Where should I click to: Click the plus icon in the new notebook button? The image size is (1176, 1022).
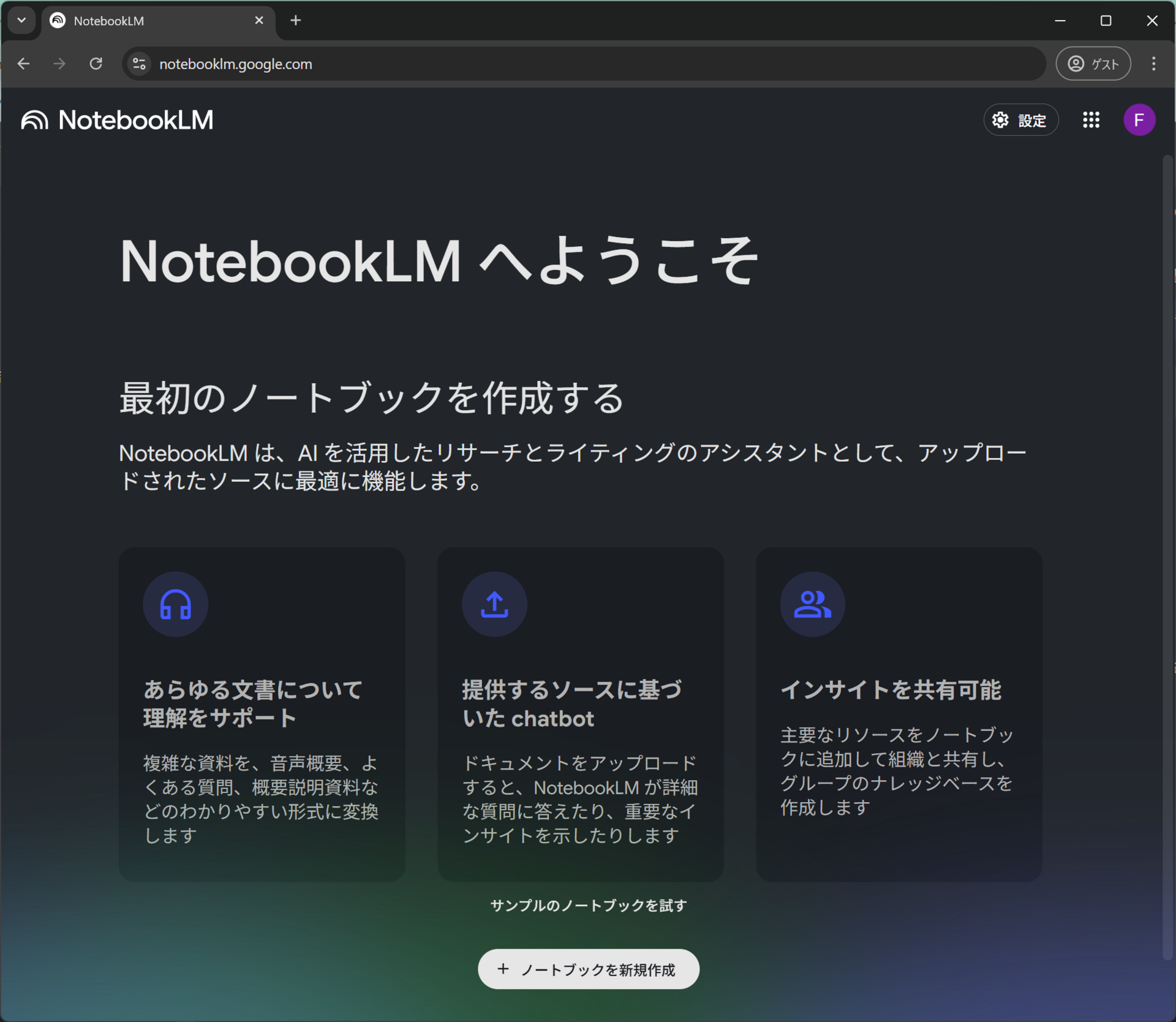(503, 969)
